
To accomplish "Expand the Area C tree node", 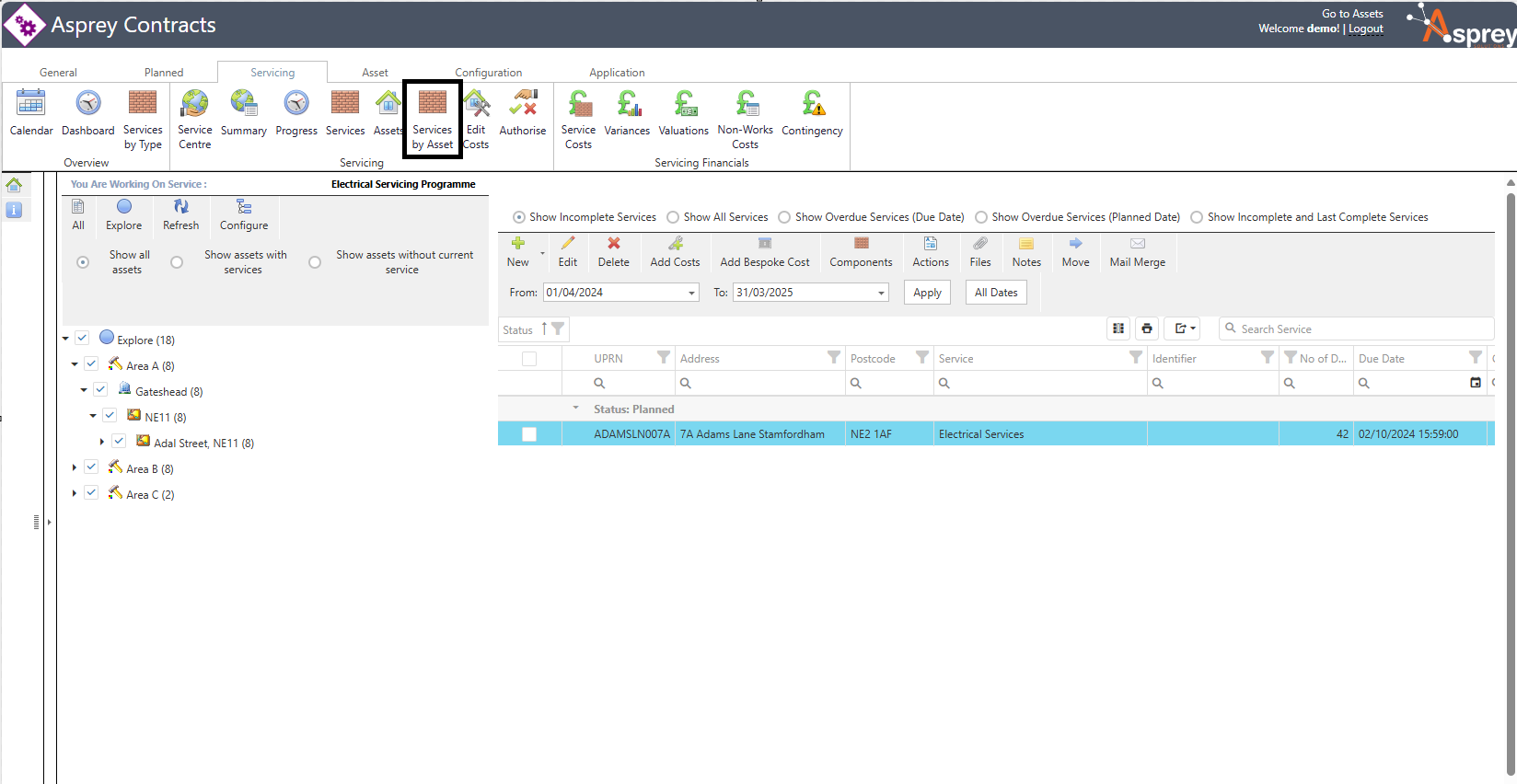I will (x=75, y=494).
